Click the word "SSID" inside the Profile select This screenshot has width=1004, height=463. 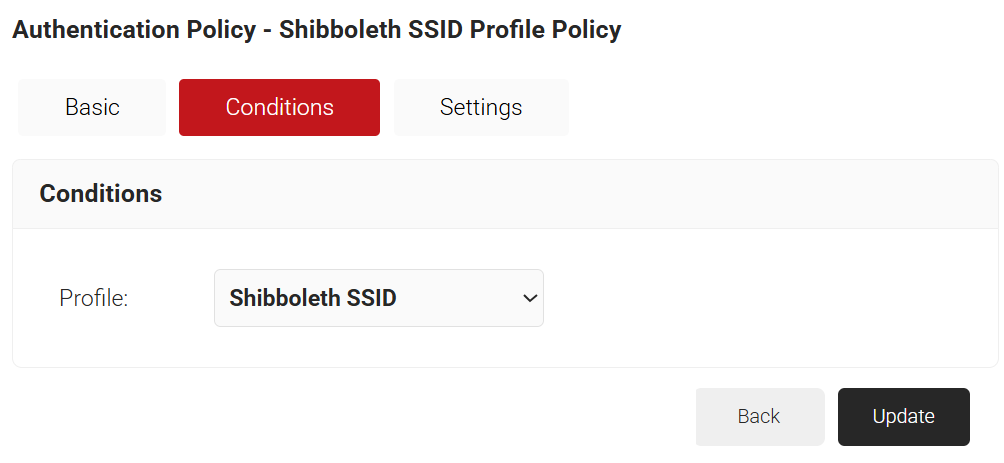point(370,298)
